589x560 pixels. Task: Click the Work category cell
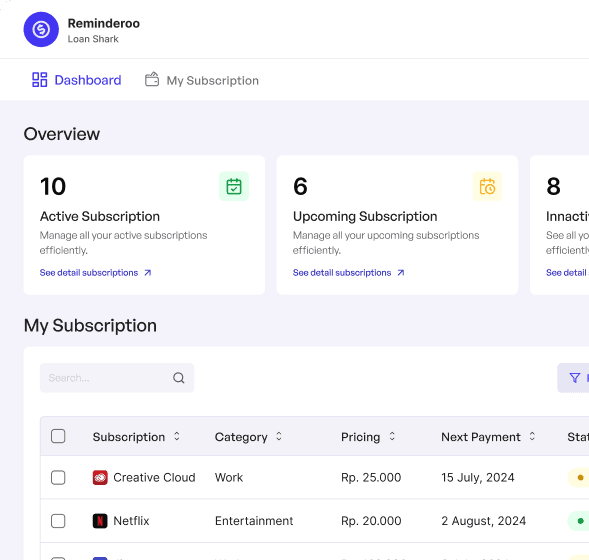click(x=229, y=477)
